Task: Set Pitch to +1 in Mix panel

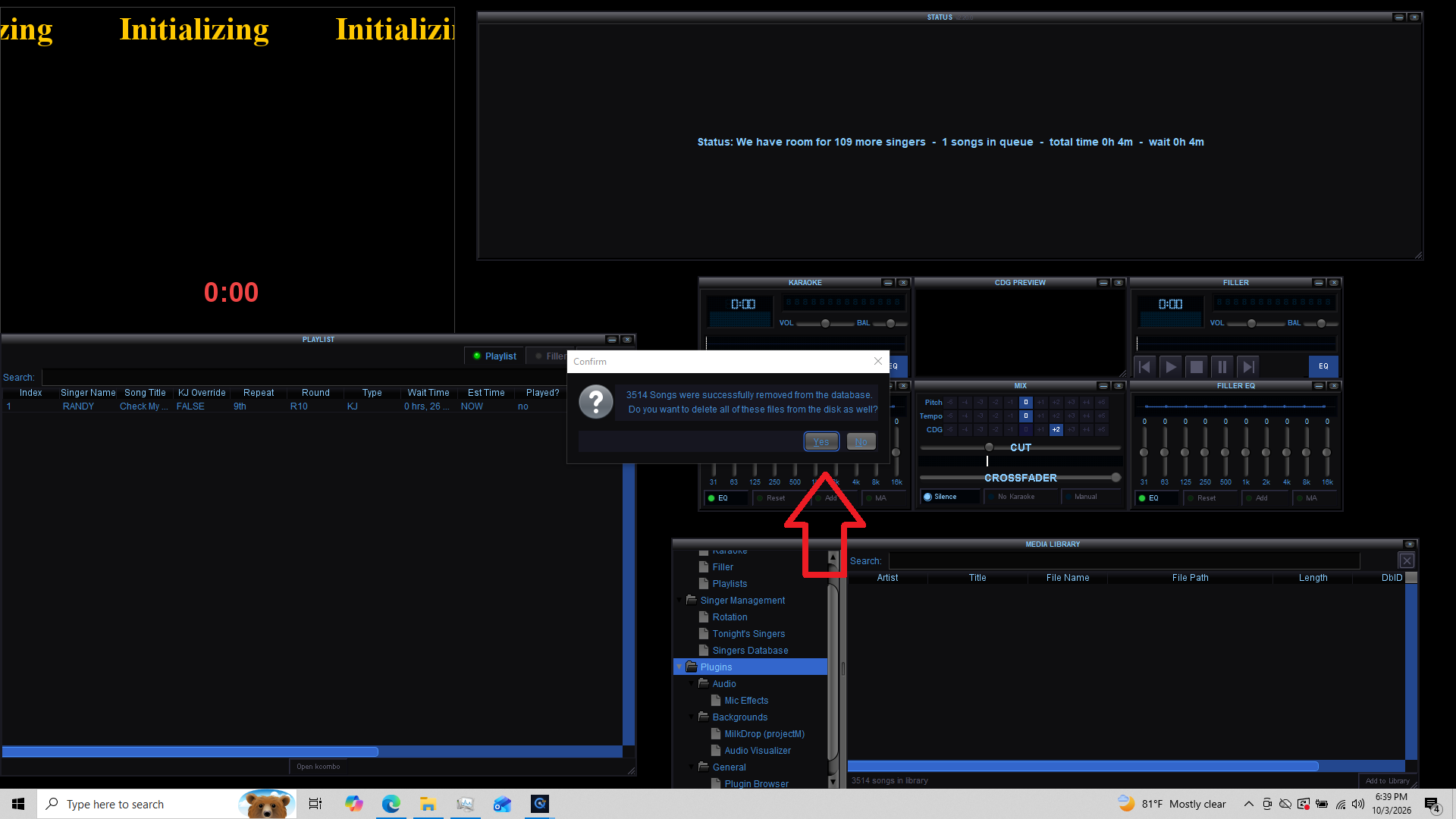Action: pyautogui.click(x=1040, y=403)
